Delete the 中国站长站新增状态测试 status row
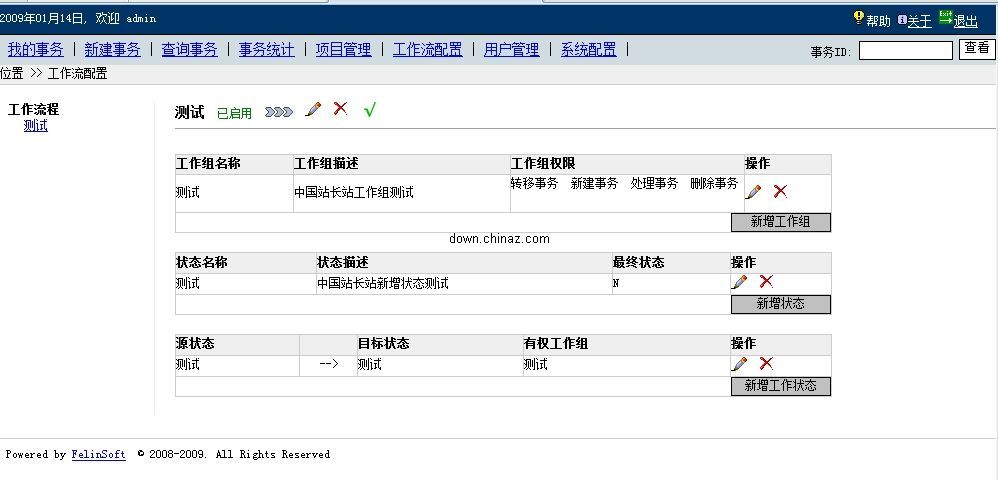Viewport: 998px width, 480px height. (766, 282)
